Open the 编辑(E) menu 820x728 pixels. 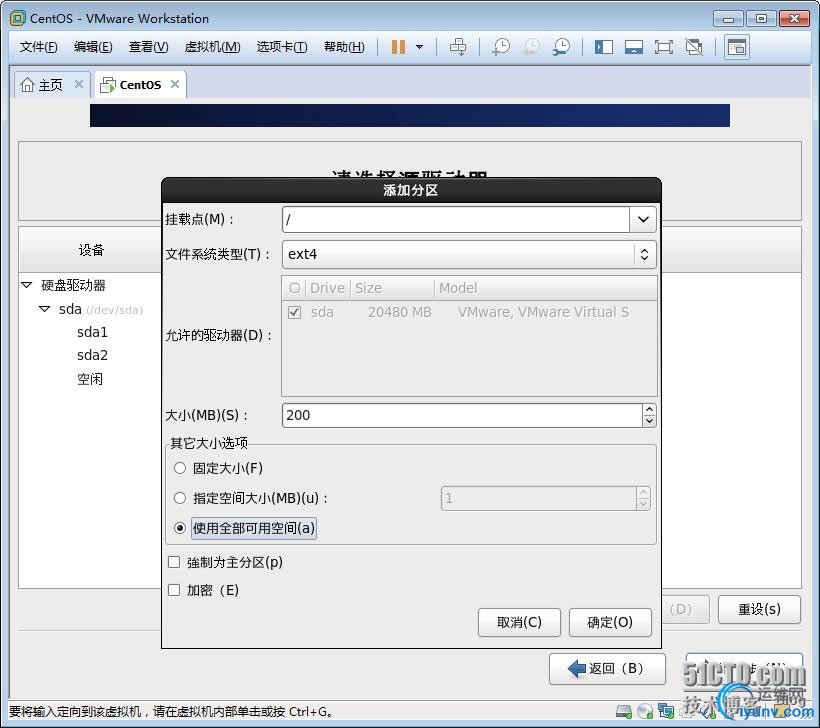point(93,47)
